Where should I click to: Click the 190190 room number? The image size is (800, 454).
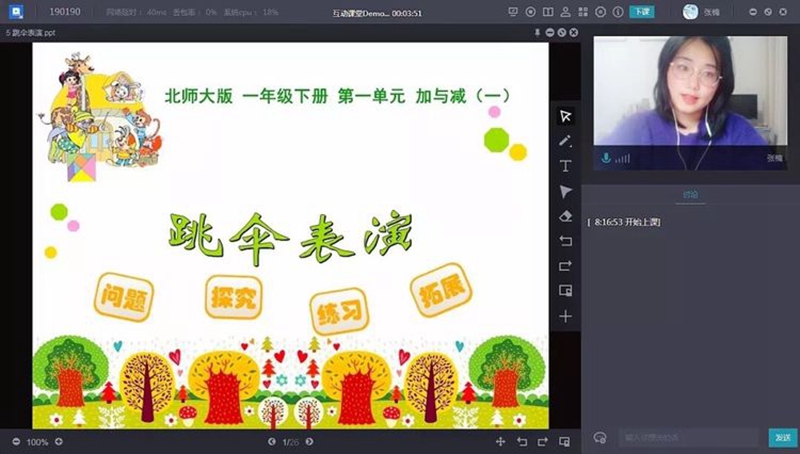coord(65,12)
